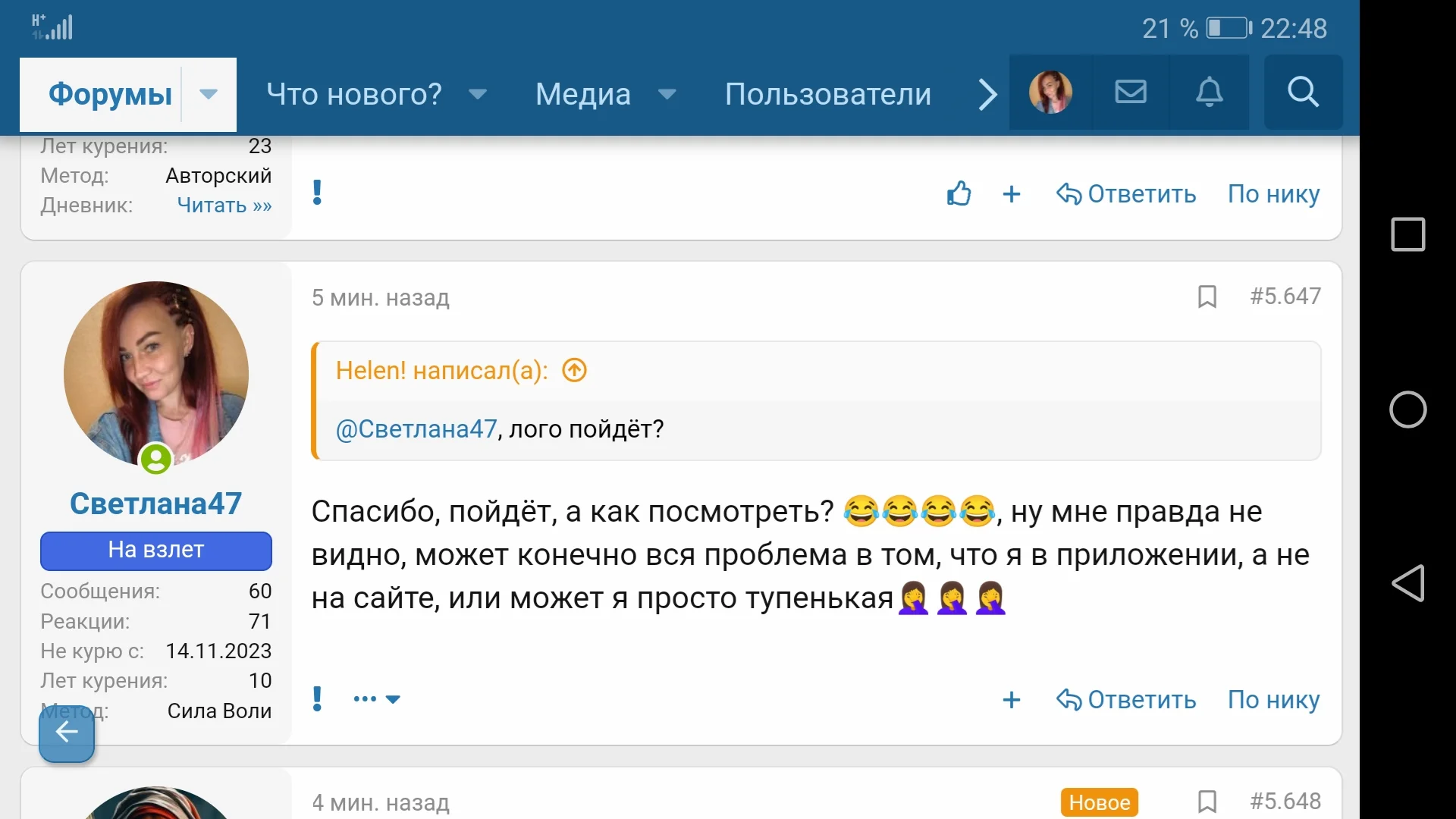Report Светлана47's post via exclamation icon
The width and height of the screenshot is (1456, 819).
(318, 698)
